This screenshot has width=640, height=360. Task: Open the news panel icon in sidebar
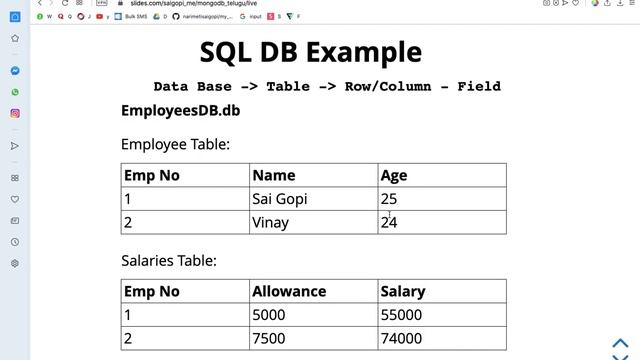tap(15, 221)
